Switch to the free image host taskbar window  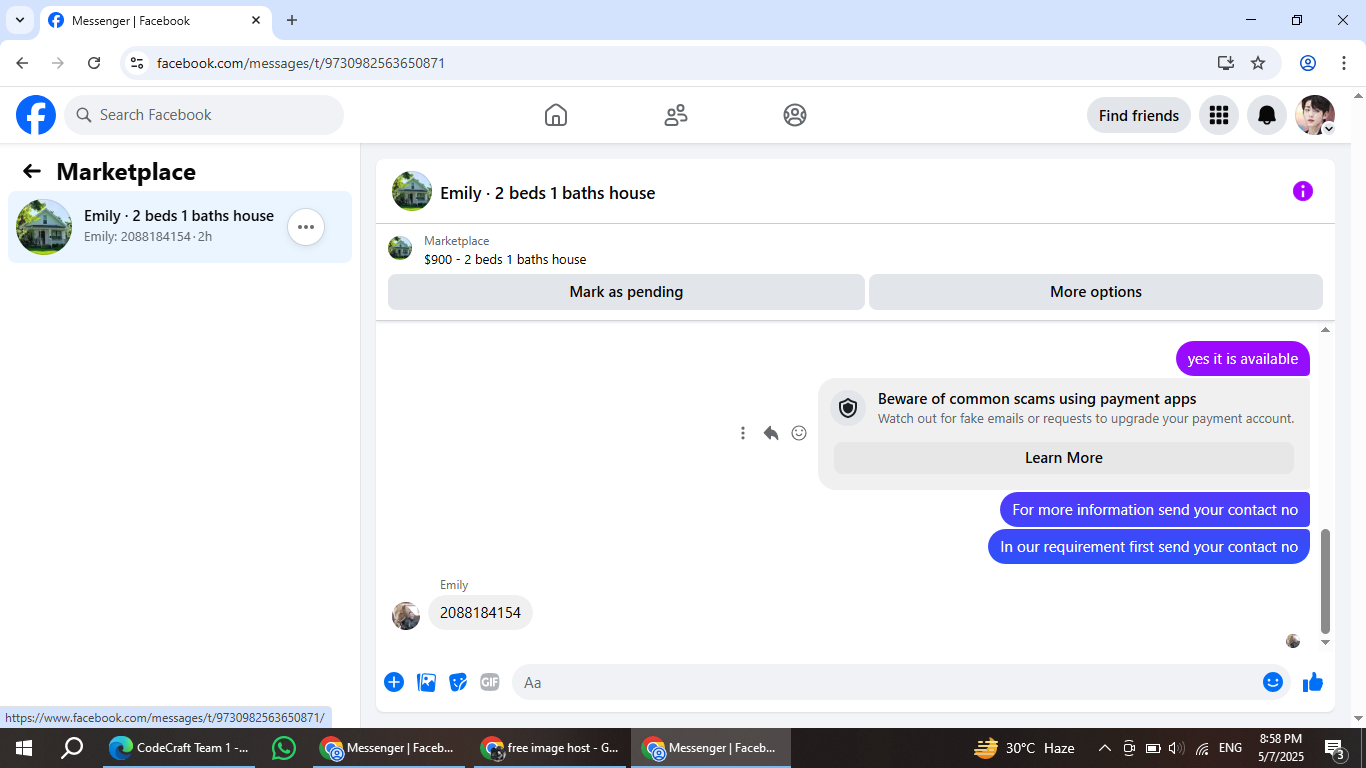point(550,748)
